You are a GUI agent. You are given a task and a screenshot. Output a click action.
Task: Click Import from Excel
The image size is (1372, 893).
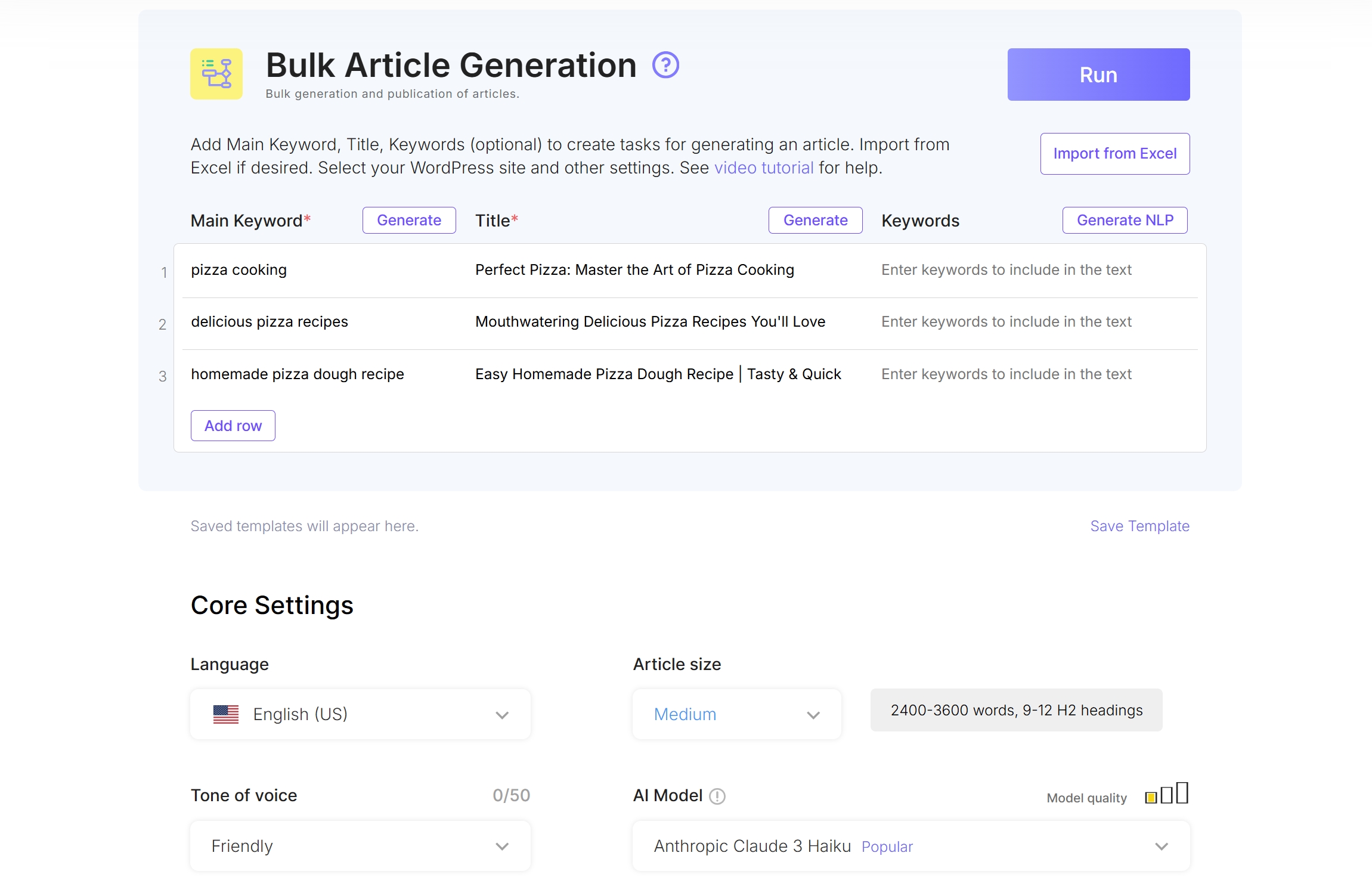[x=1114, y=153]
